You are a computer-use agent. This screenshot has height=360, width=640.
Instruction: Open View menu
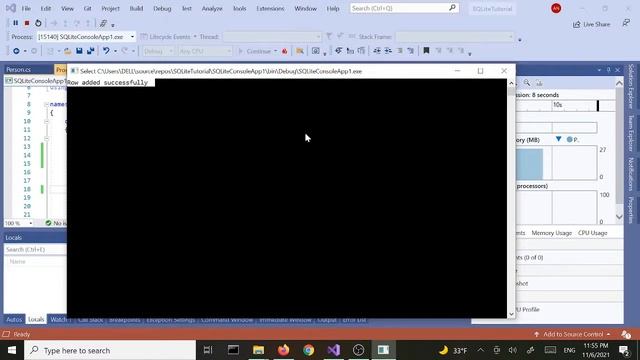tap(67, 9)
